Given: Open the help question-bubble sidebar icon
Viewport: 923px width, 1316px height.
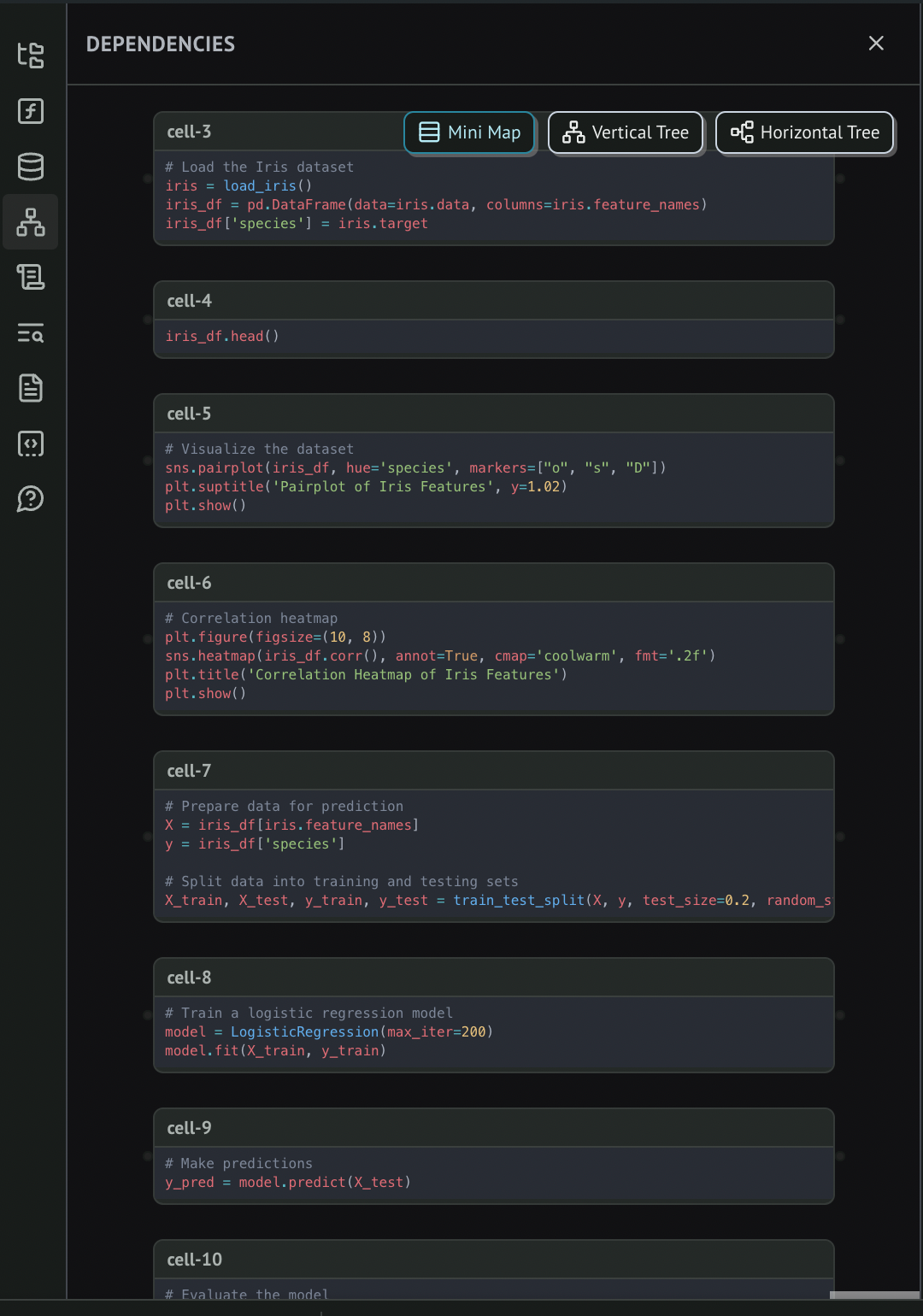Looking at the screenshot, I should pos(31,499).
